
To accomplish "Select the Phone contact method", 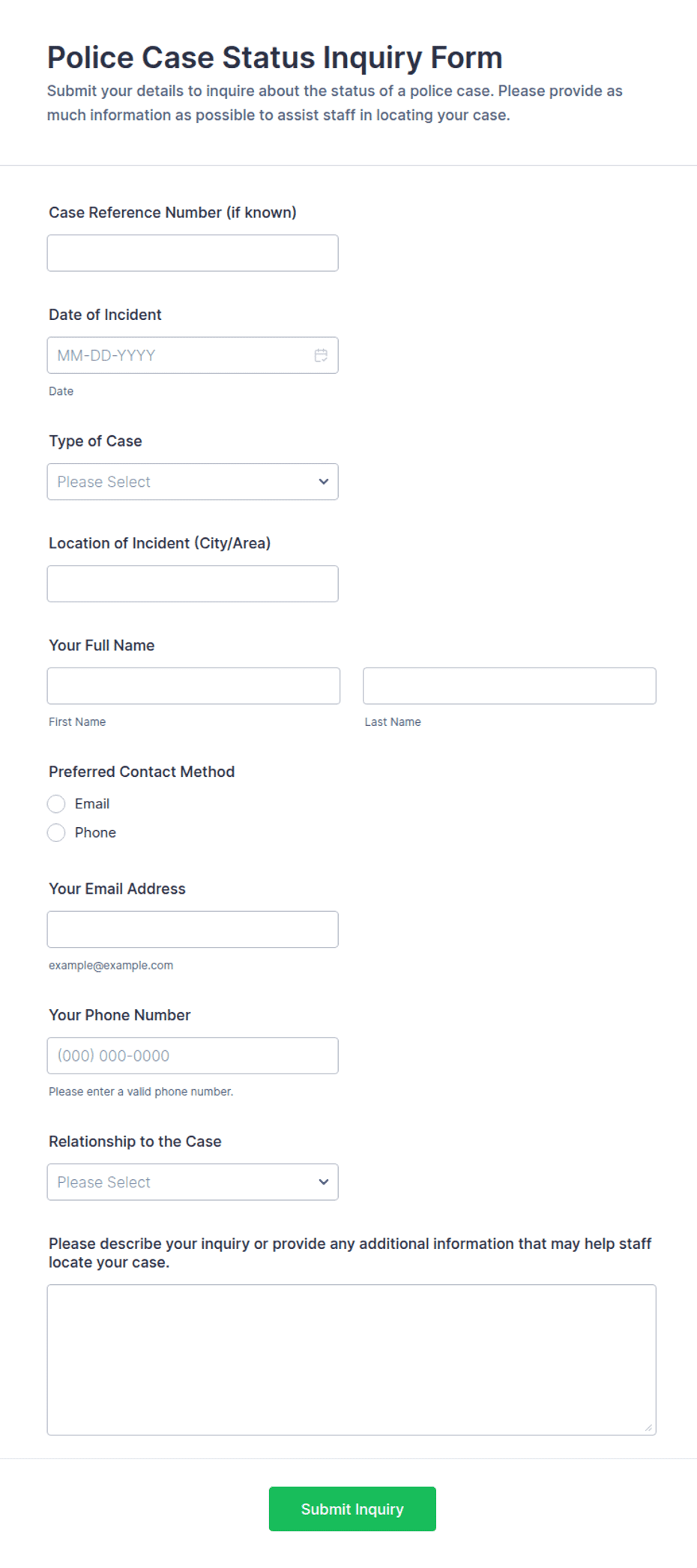I will [56, 832].
